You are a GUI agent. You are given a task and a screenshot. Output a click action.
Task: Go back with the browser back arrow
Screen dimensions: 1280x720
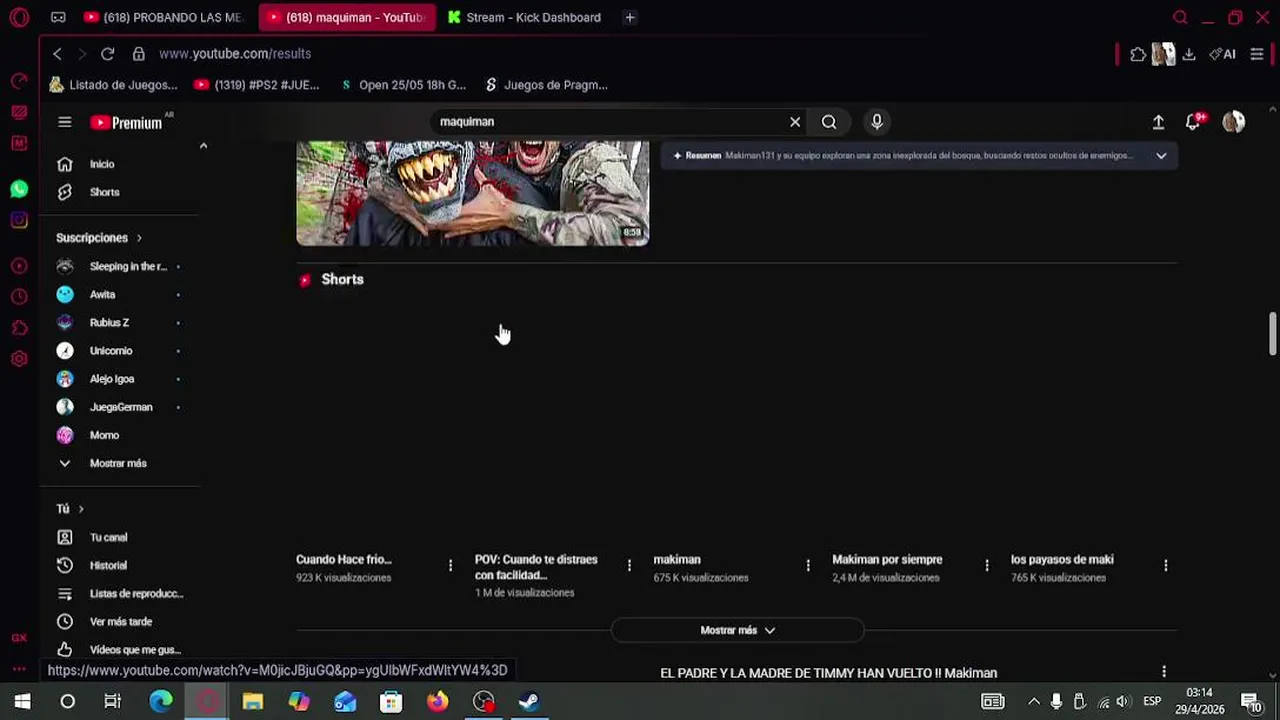[57, 54]
